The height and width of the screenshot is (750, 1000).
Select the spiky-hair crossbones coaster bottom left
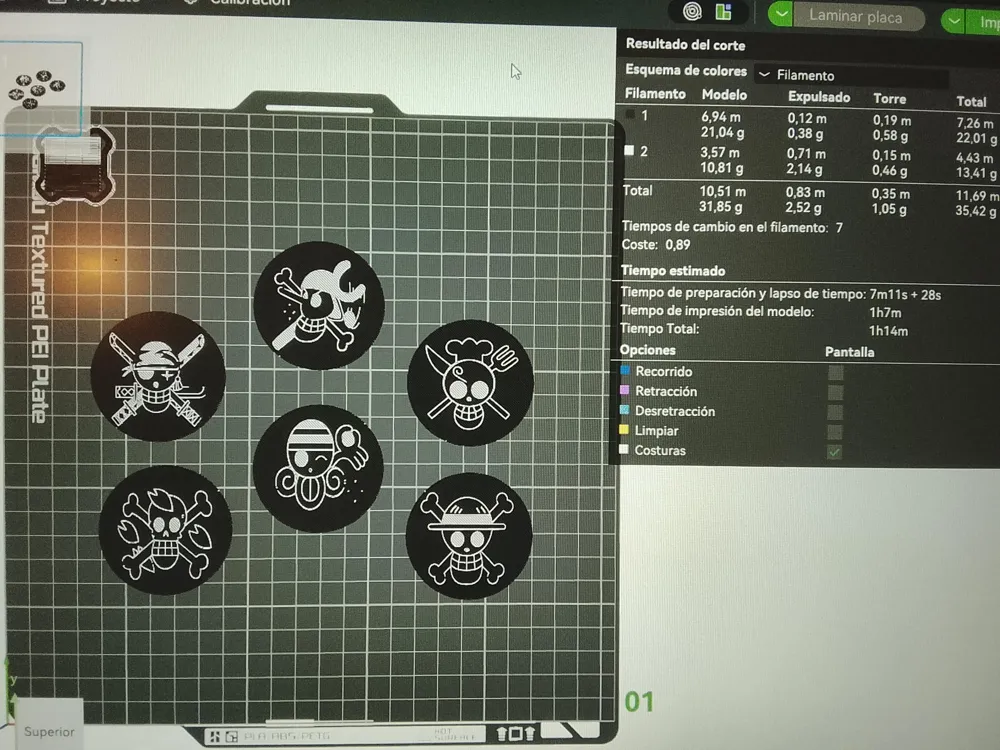(x=165, y=531)
